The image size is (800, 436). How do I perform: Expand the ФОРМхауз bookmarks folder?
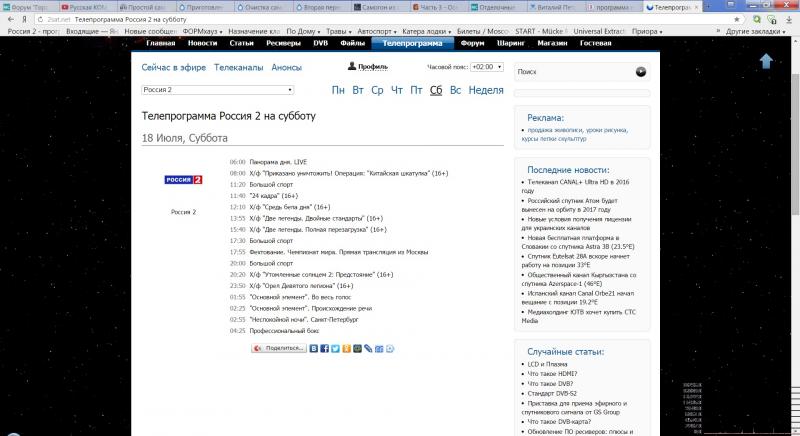[203, 32]
